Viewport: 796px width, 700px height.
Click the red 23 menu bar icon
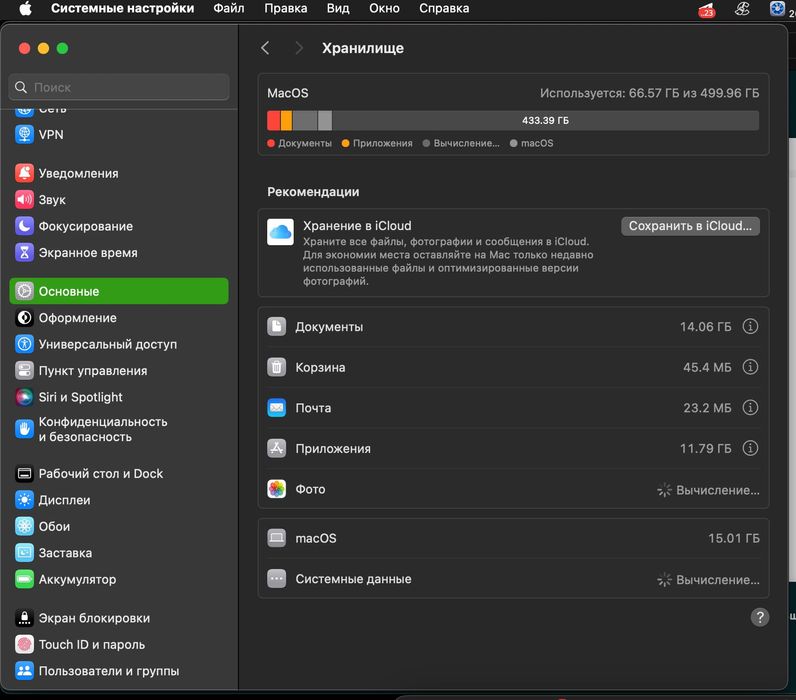(x=707, y=10)
